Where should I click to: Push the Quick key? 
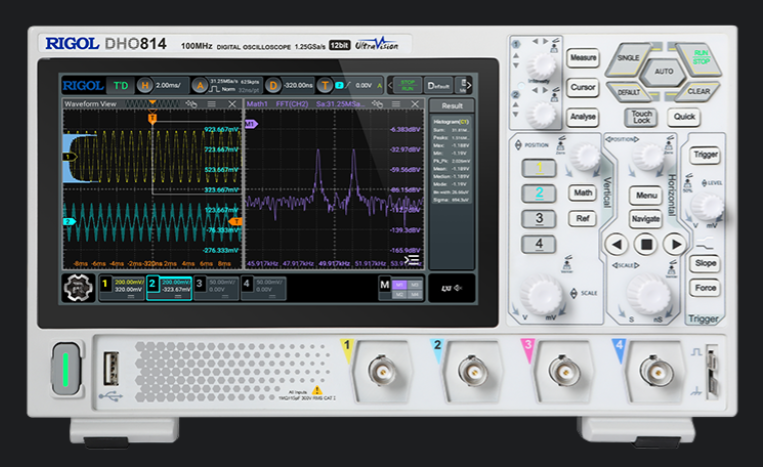coord(684,117)
